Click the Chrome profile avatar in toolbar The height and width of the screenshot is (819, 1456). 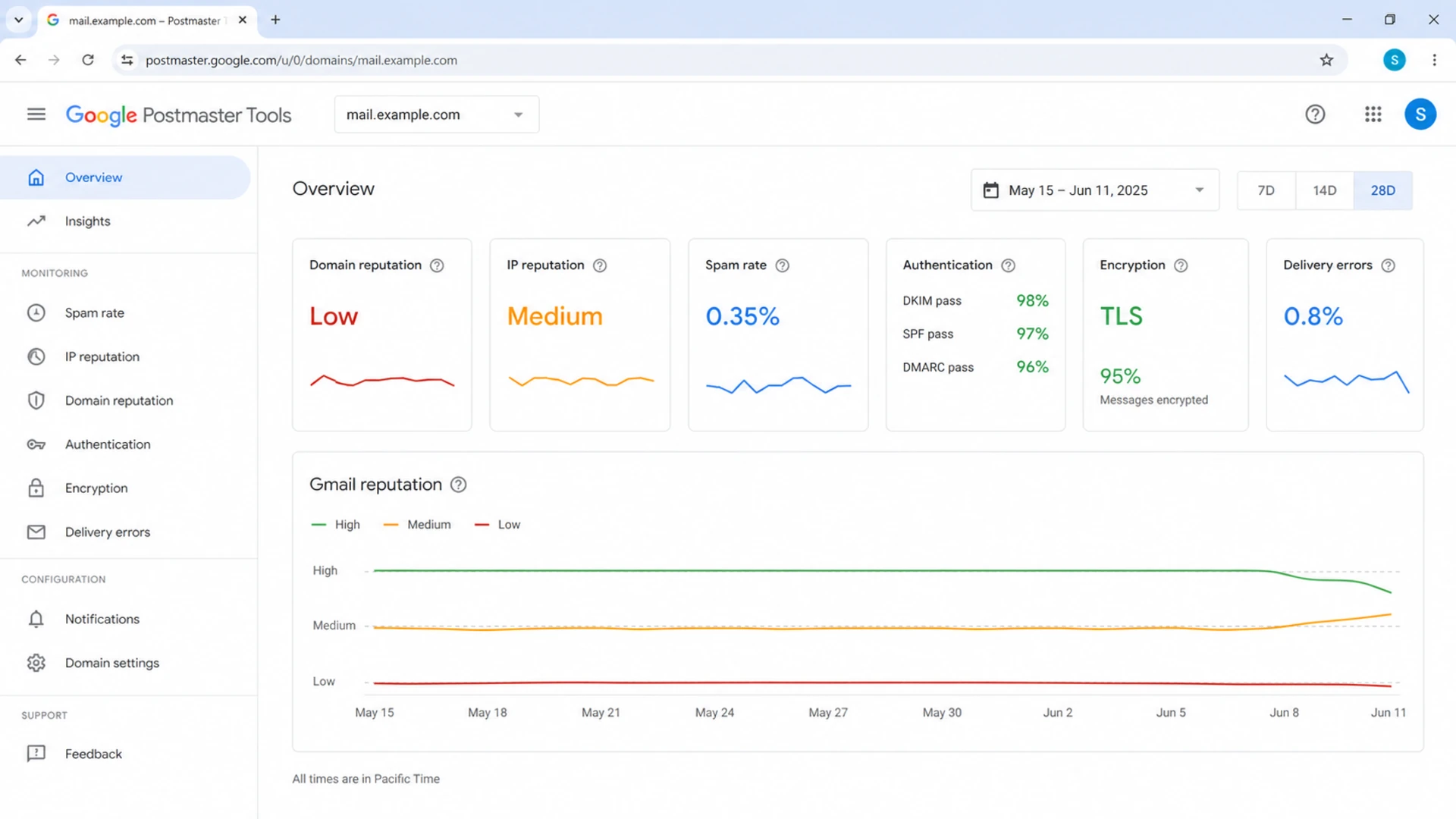pos(1394,60)
